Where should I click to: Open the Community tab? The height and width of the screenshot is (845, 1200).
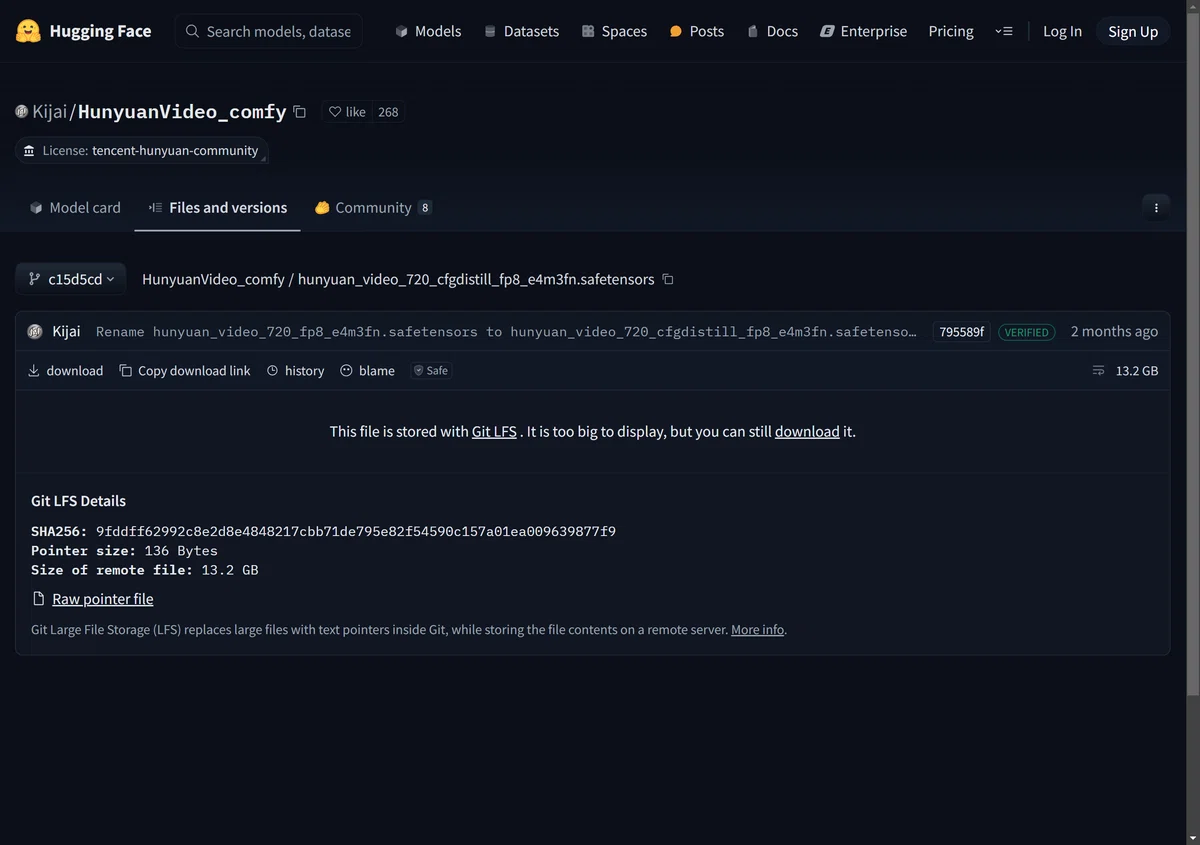[x=373, y=208]
